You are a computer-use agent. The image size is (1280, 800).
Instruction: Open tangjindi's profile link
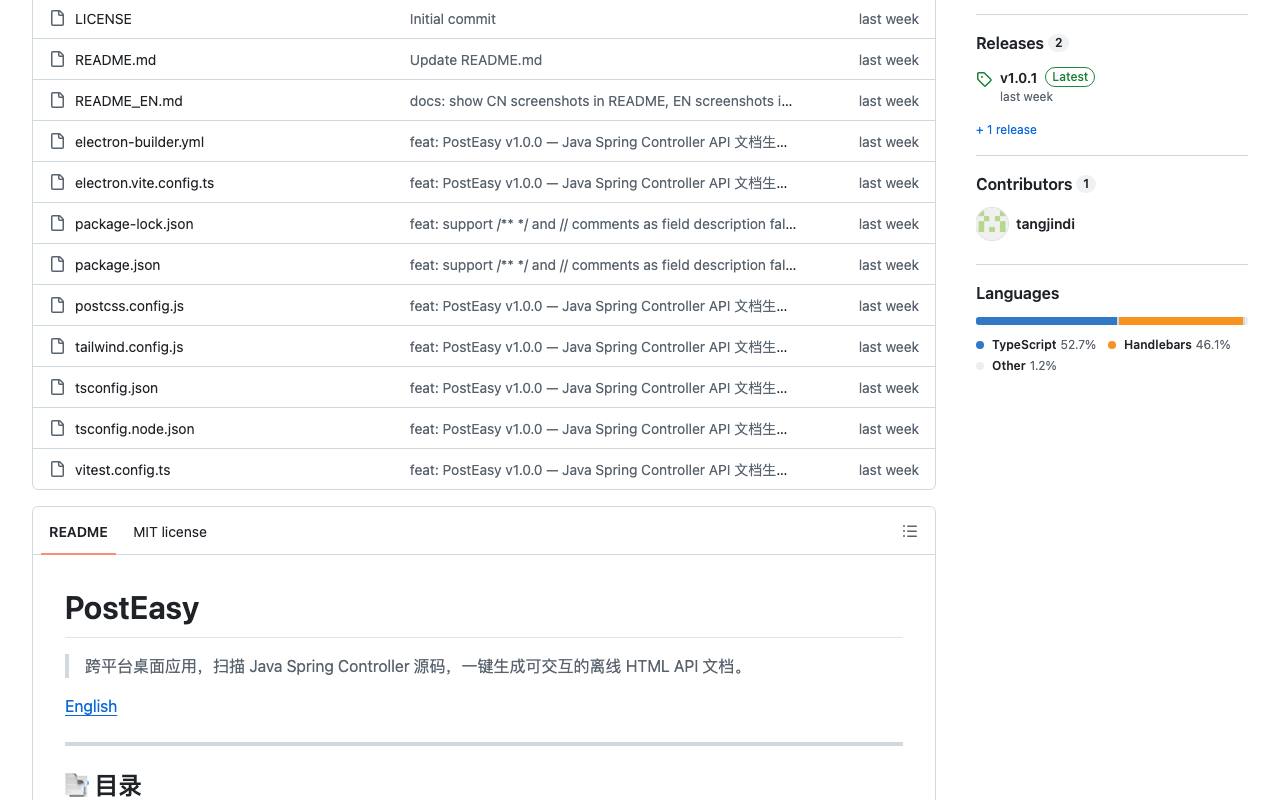1045,224
